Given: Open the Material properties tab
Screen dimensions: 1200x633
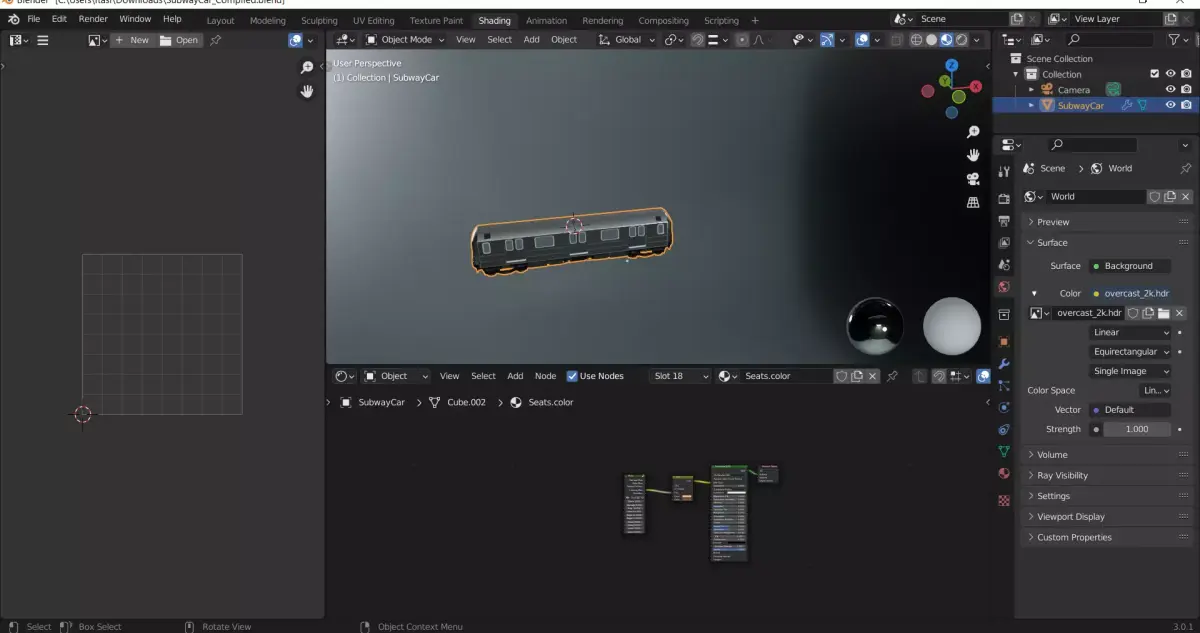Looking at the screenshot, I should (1004, 474).
